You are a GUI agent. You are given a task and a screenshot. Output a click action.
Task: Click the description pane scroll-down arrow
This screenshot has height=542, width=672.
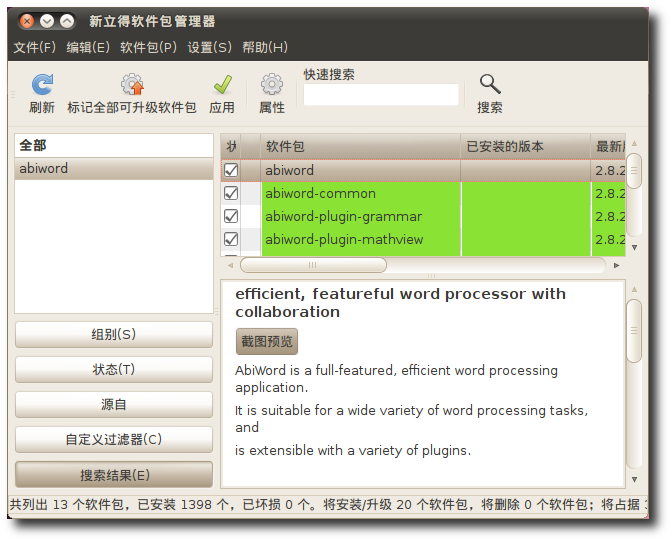(634, 479)
